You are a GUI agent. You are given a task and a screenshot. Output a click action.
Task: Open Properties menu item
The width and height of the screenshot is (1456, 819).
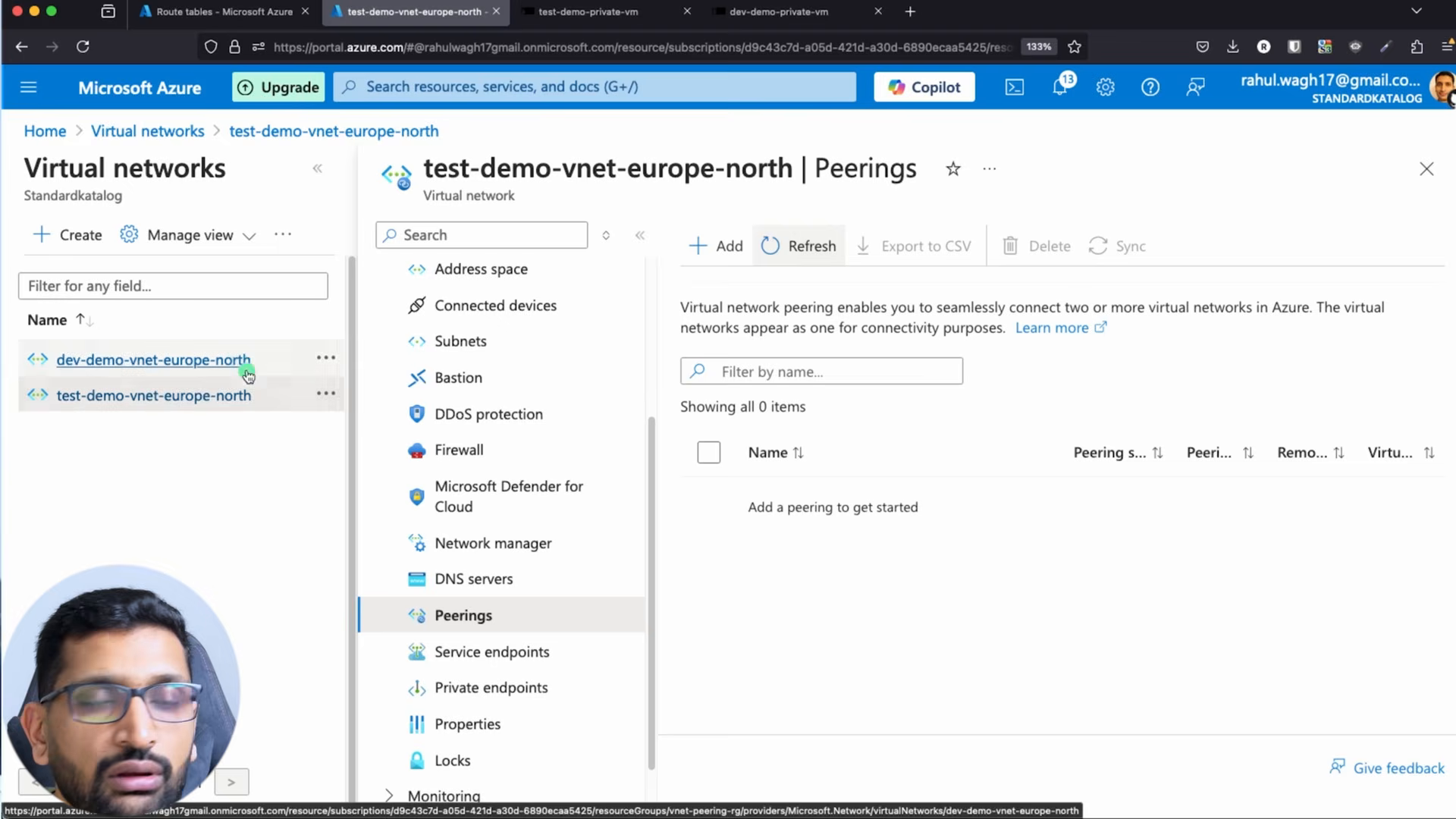click(x=467, y=724)
